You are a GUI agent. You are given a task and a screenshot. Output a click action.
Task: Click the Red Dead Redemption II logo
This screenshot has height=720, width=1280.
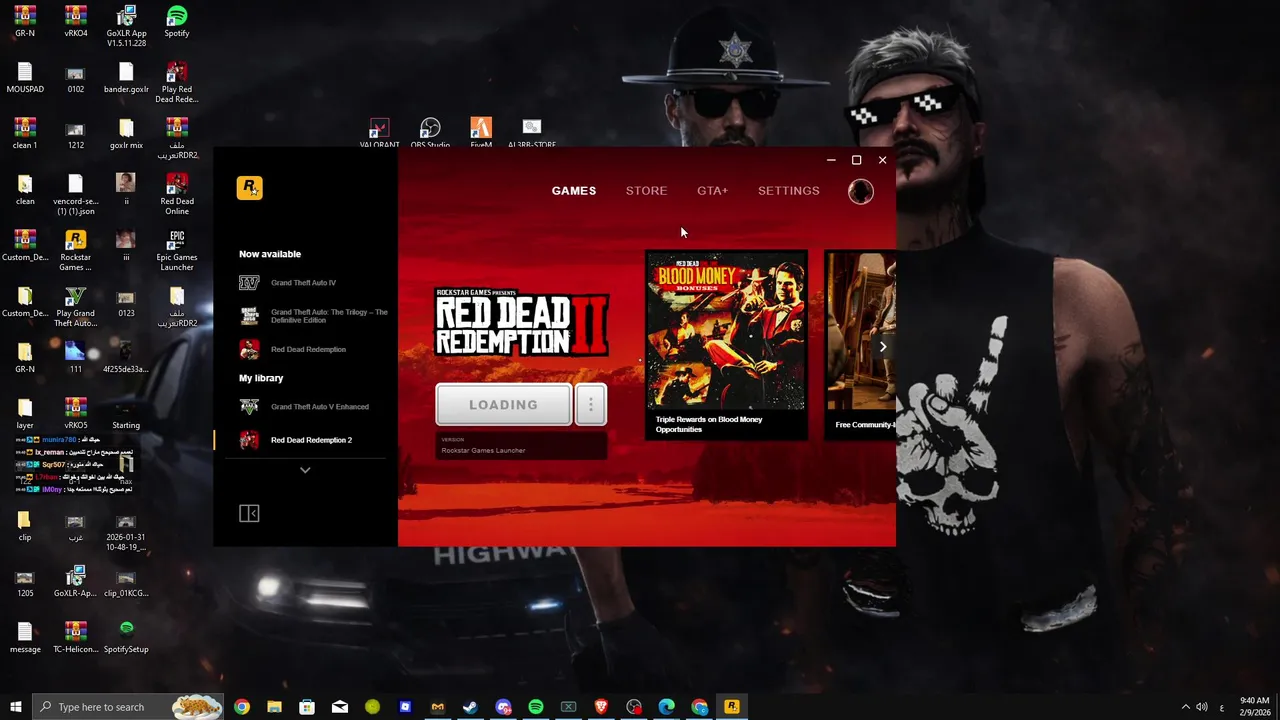coord(521,322)
